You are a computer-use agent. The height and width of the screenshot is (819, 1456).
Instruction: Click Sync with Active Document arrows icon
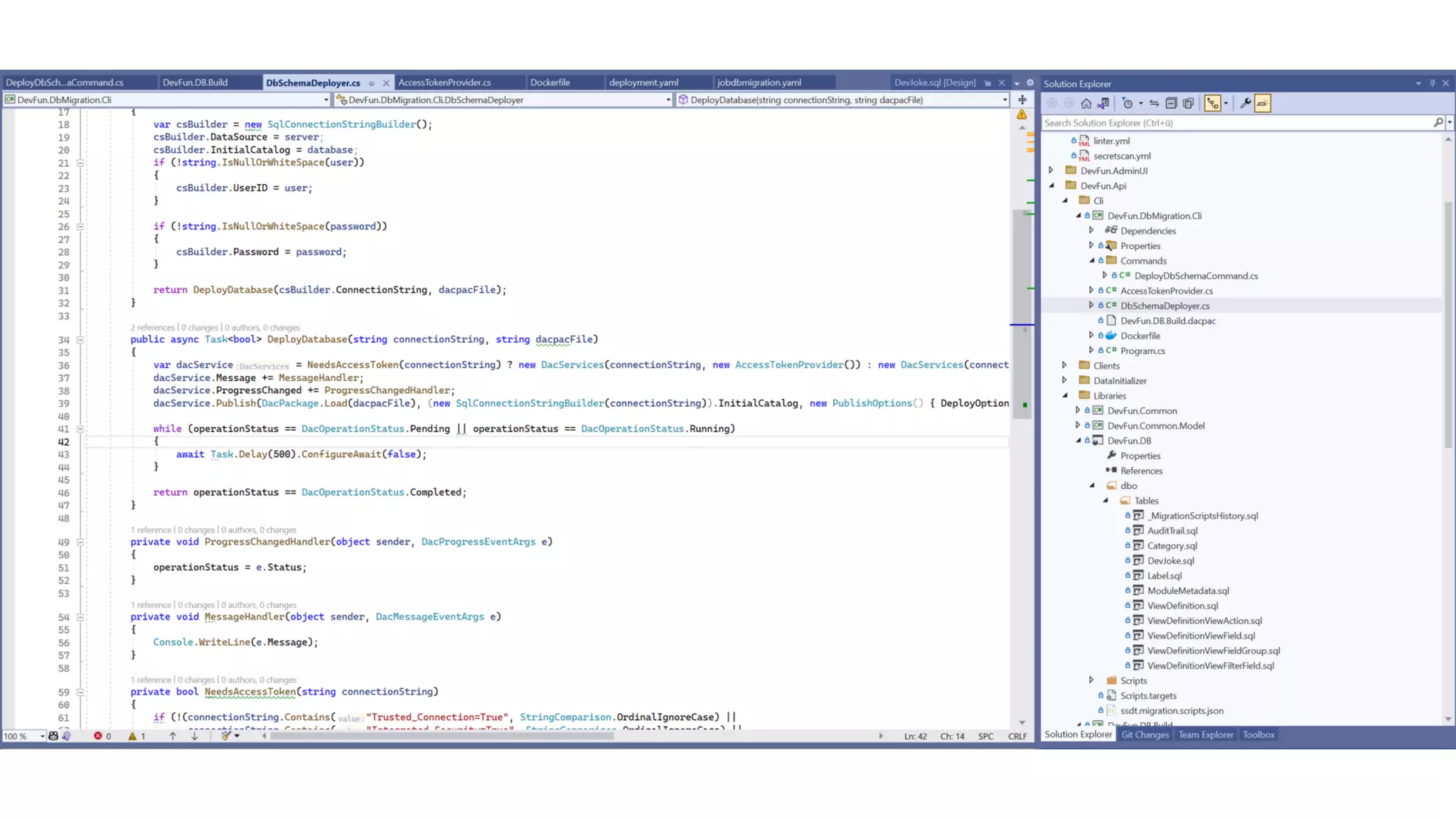point(1154,103)
